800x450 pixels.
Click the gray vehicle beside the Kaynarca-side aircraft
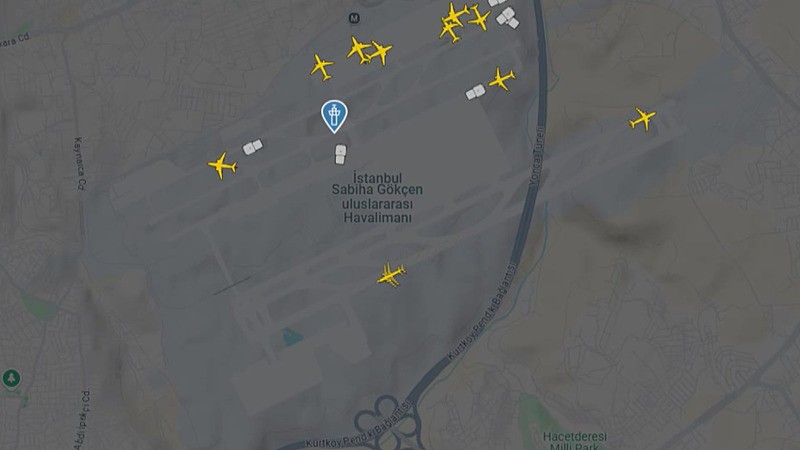252,147
